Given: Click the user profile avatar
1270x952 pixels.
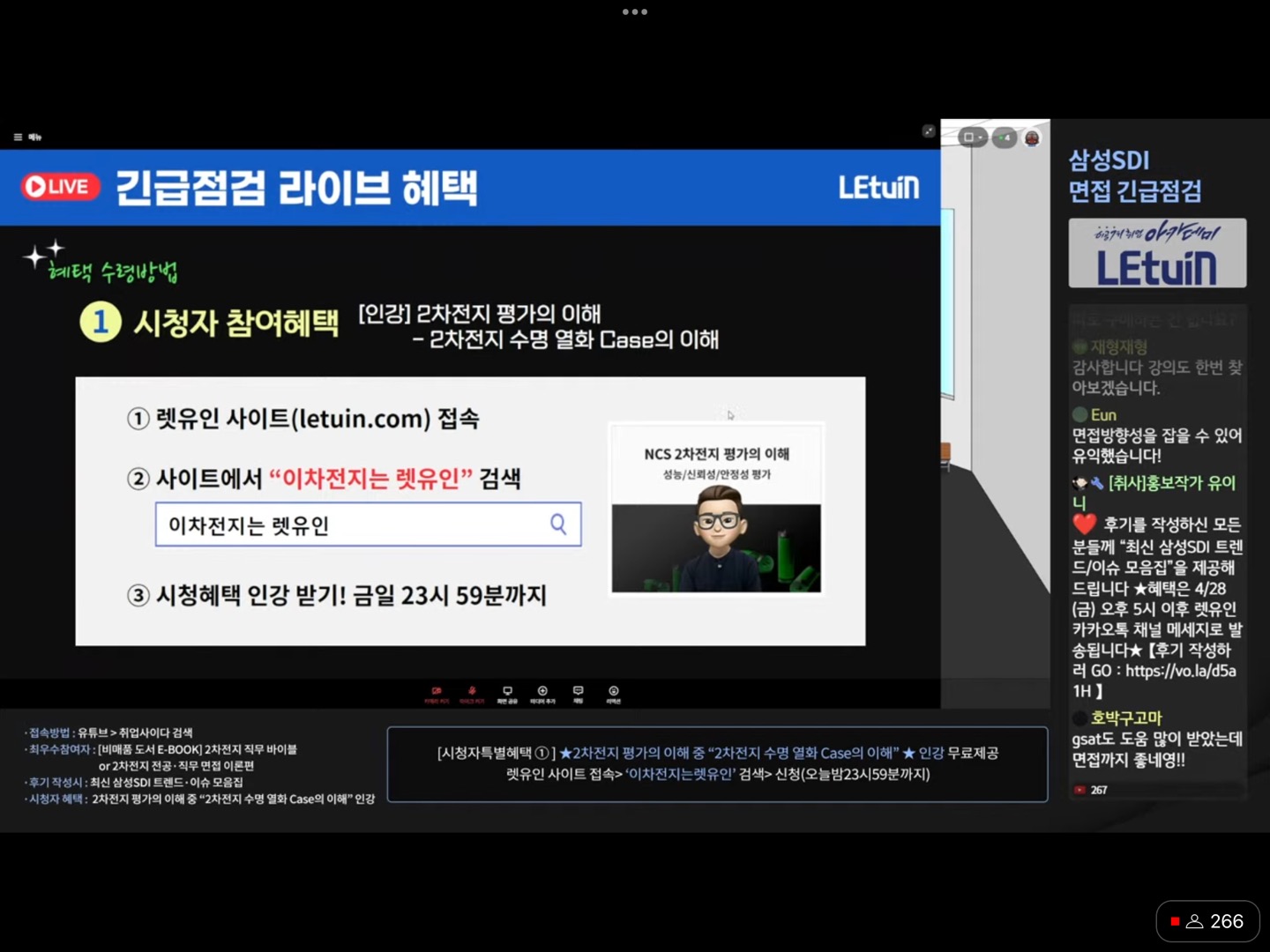Looking at the screenshot, I should coord(1032,138).
